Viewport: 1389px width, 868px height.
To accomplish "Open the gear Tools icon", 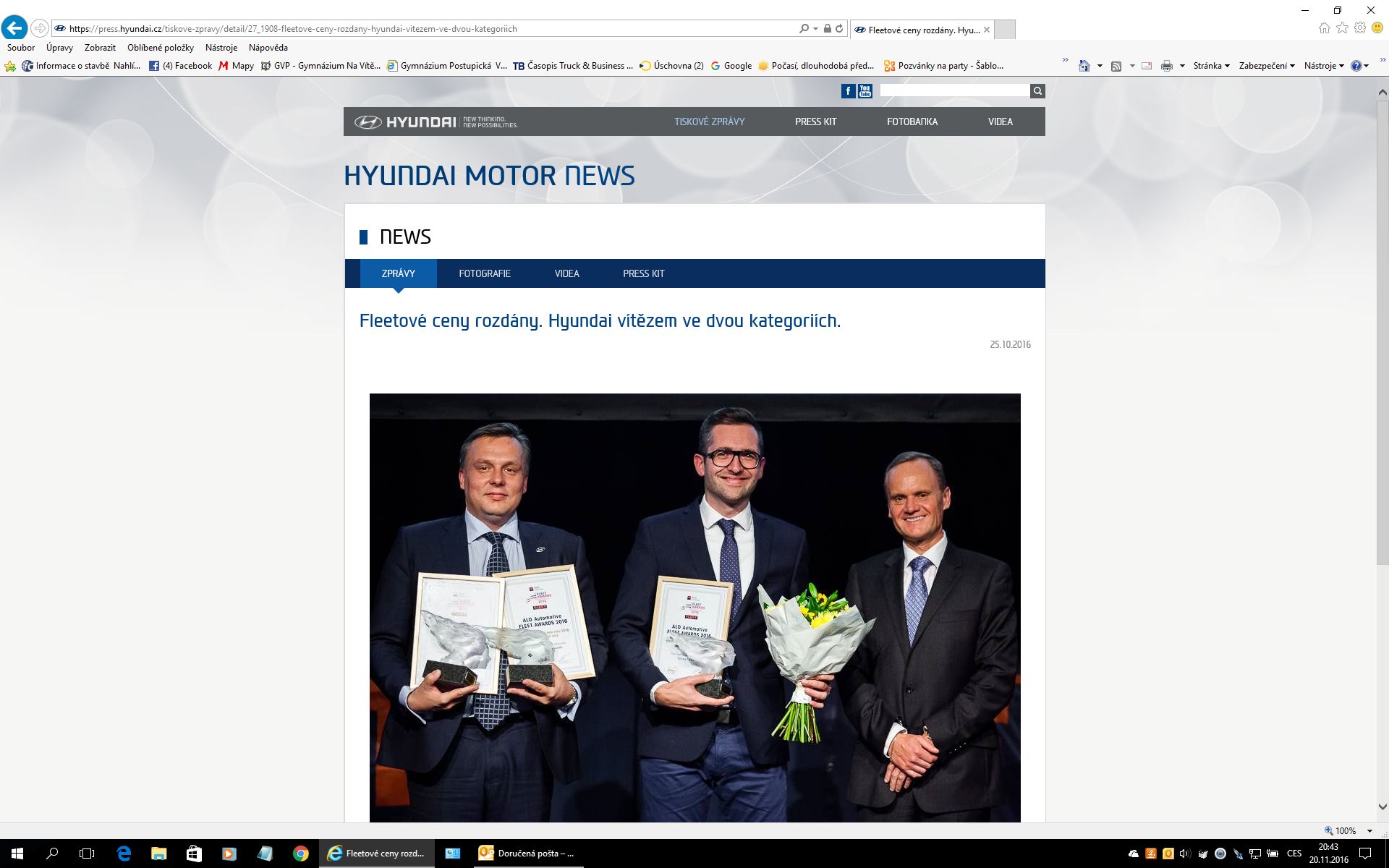I will pos(1360,28).
